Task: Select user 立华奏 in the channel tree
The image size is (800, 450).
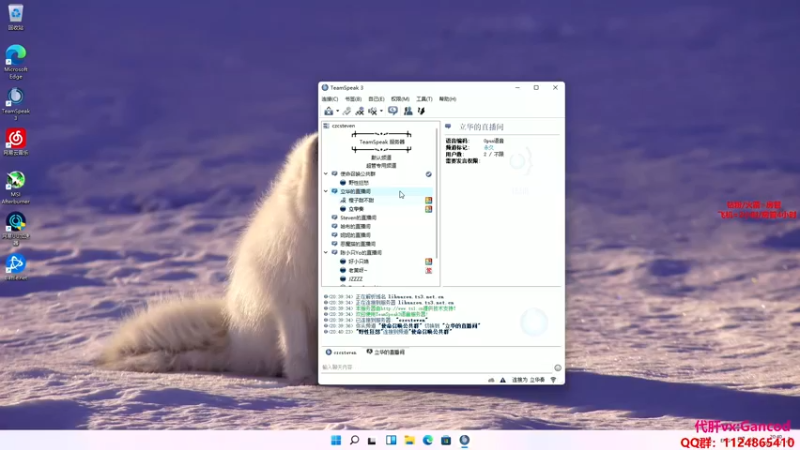Action: point(356,209)
